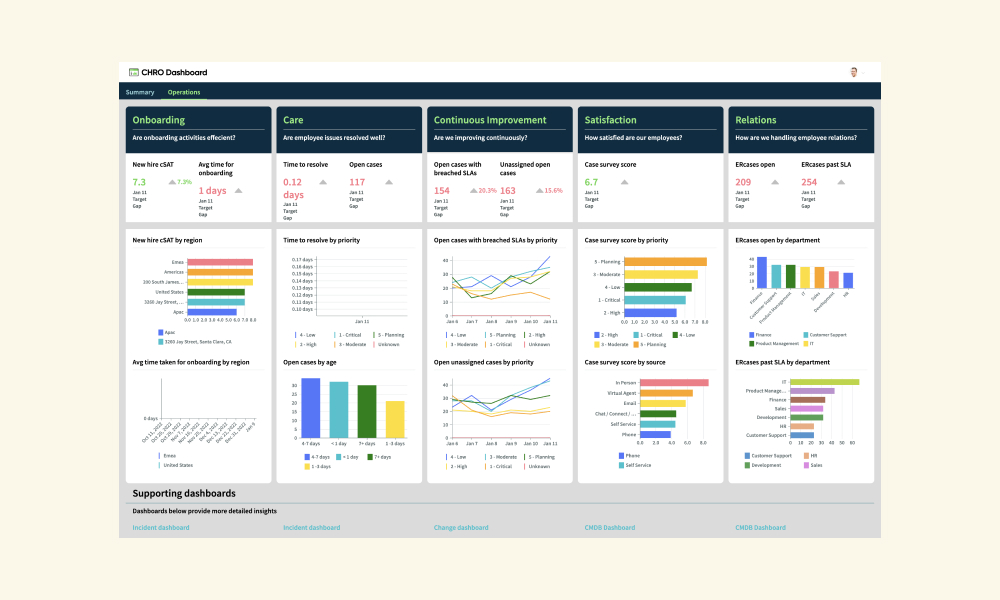Open the Satisfaction card header
The image size is (1000, 600).
pos(651,129)
